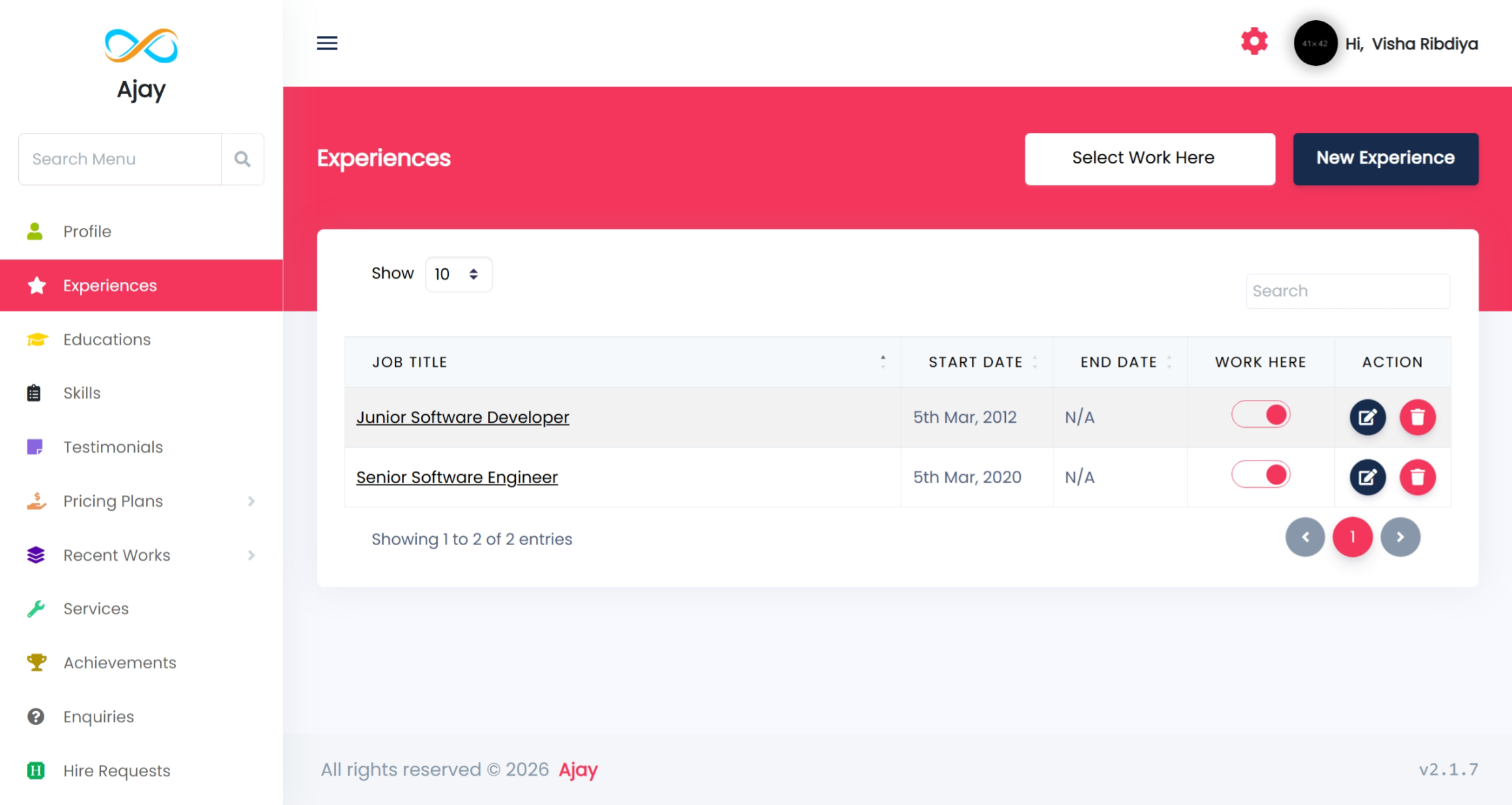Viewport: 1512px width, 805px height.
Task: Toggle Work Here for Senior Software Engineer
Action: point(1261,475)
